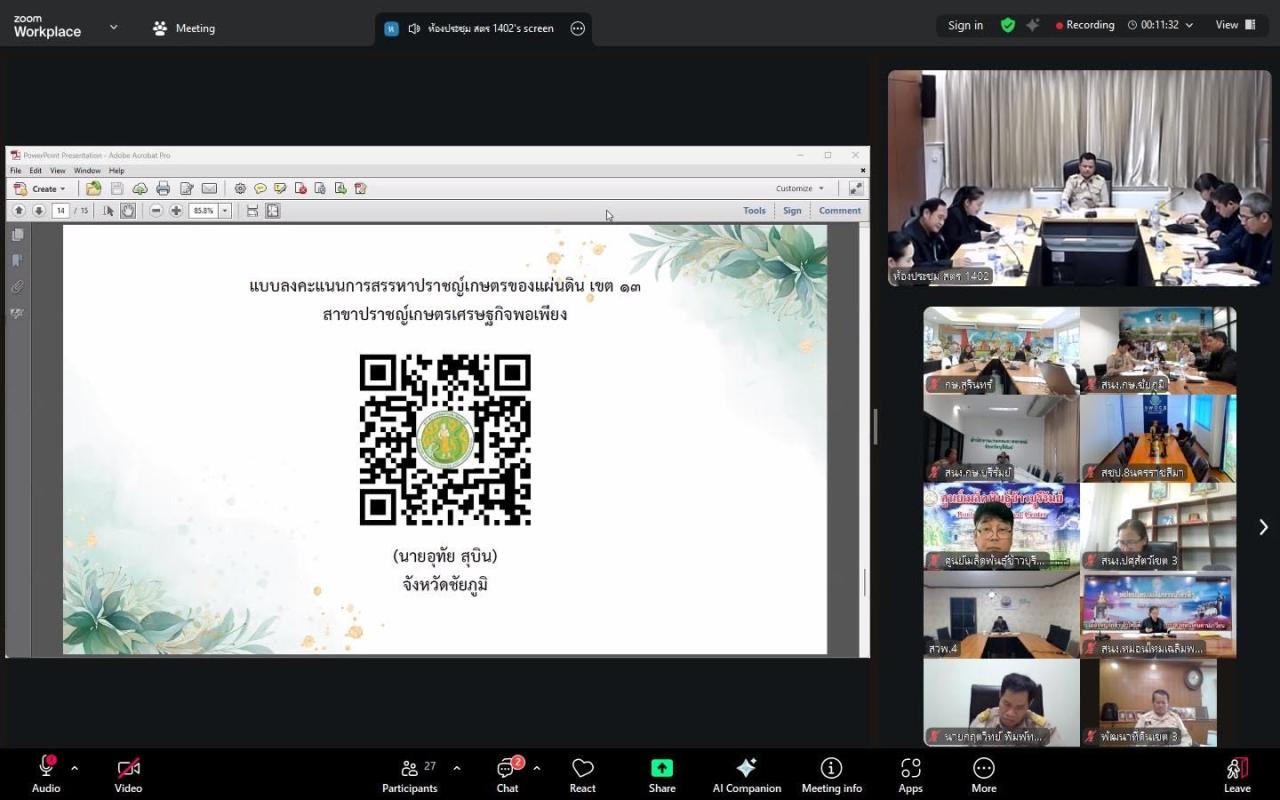Expand the options caret next to Chat
This screenshot has width=1280, height=800.
536,768
